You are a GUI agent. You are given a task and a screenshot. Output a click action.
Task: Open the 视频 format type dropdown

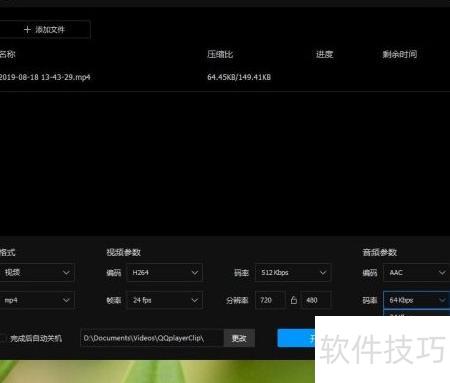[37, 272]
